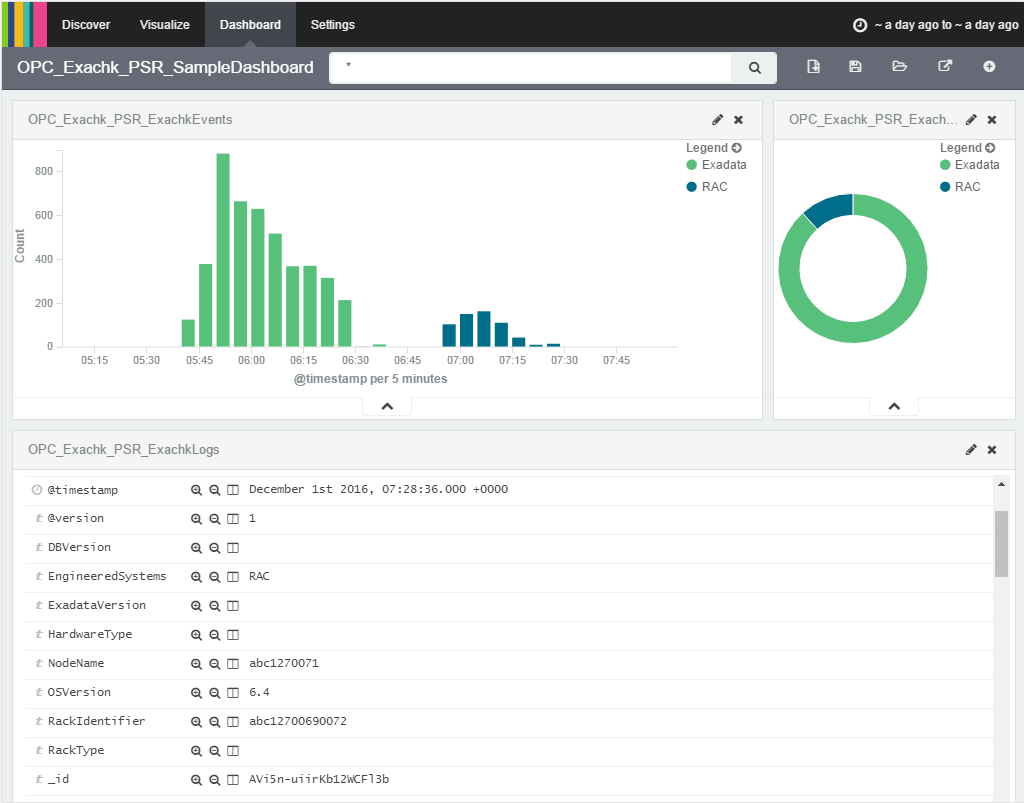Viewport: 1024px width, 803px height.
Task: Toggle the NodeName column in table
Action: (x=232, y=663)
